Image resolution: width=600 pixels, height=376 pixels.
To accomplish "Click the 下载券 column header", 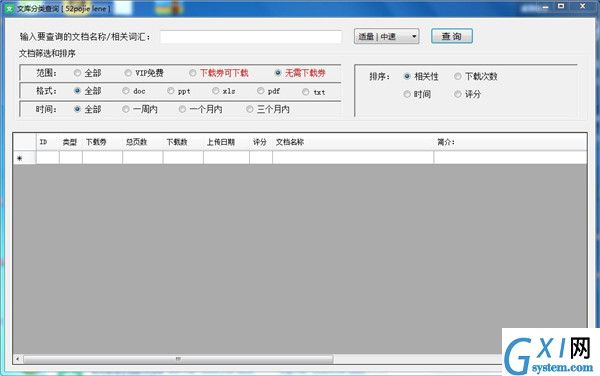I will pos(103,142).
